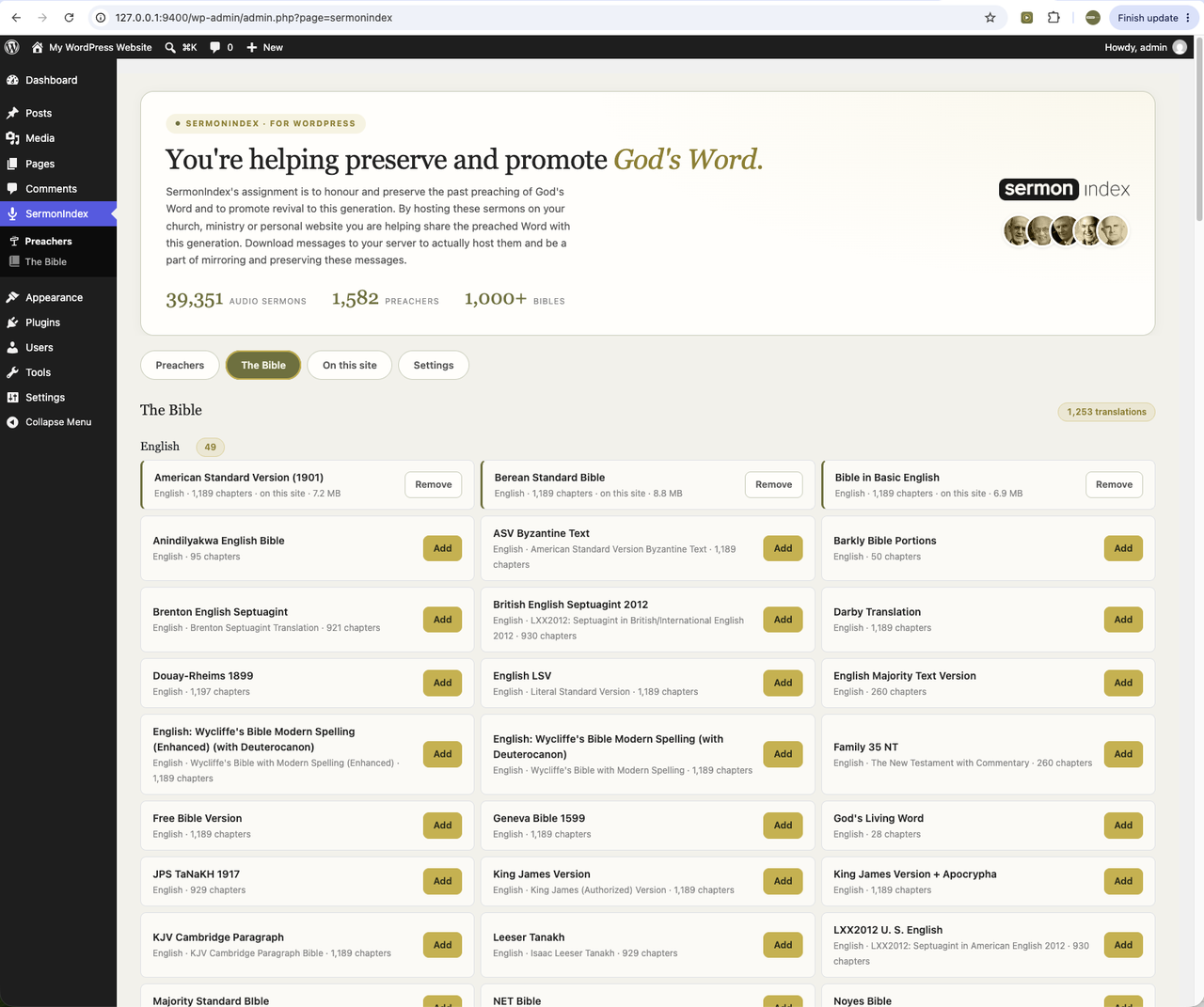Bookmark this page with star icon
The width and height of the screenshot is (1204, 1007).
click(x=990, y=18)
